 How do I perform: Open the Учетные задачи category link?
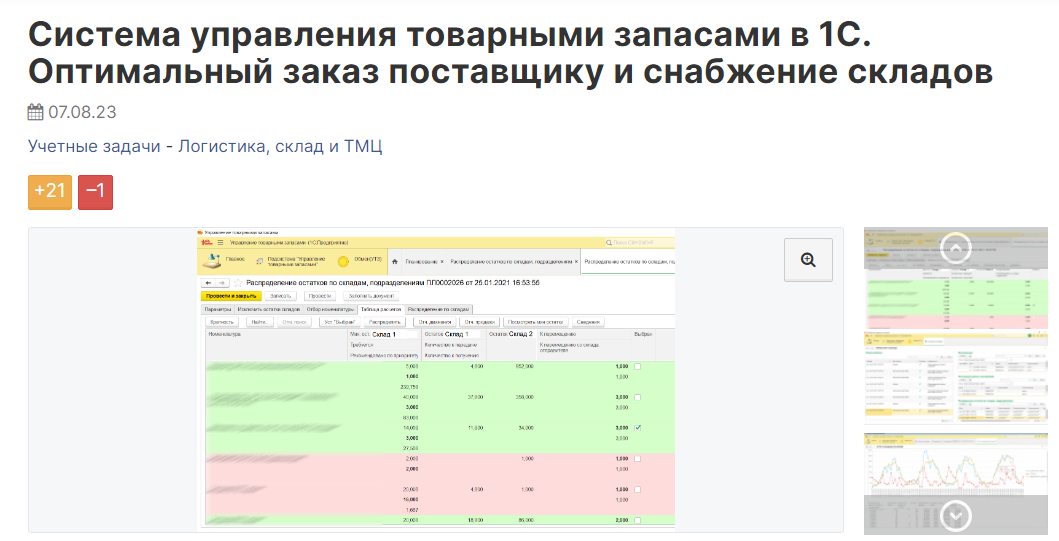[94, 147]
